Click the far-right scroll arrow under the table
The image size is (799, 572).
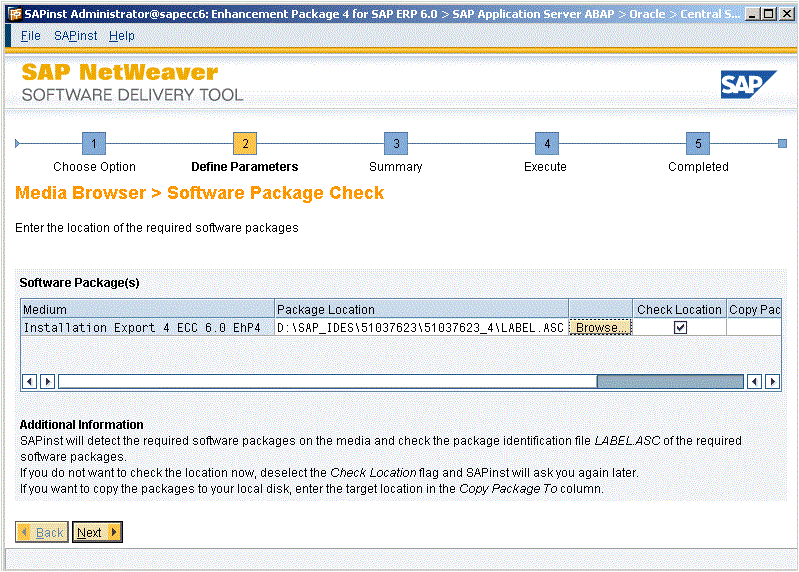coord(772,381)
